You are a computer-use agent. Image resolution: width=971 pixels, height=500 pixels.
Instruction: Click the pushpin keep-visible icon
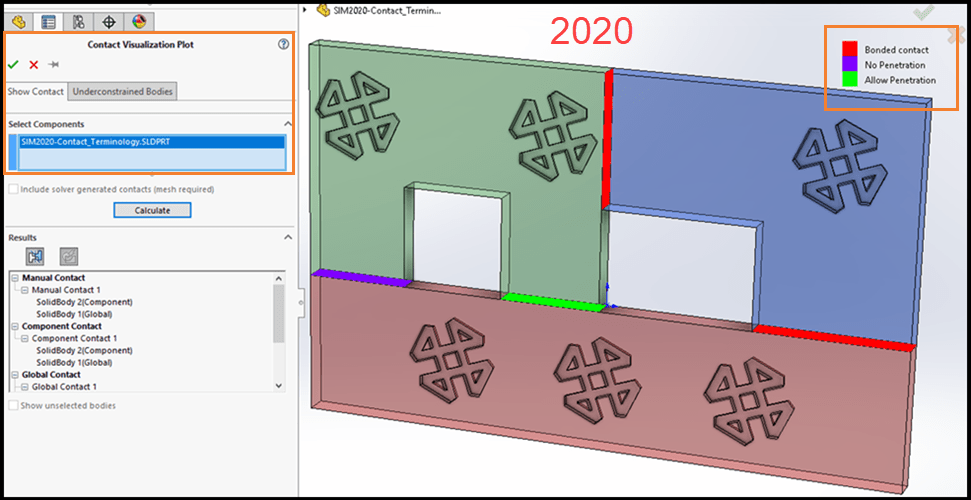click(x=53, y=64)
